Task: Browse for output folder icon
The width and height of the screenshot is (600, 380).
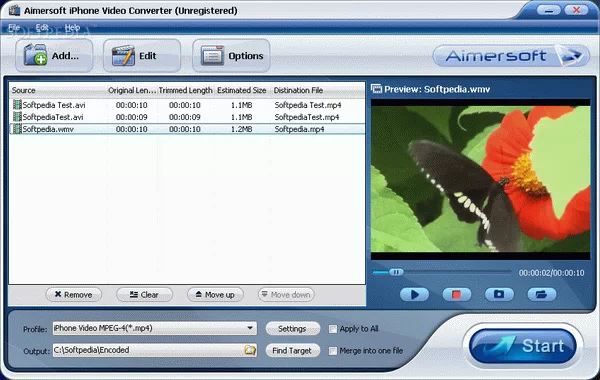Action: pos(250,350)
